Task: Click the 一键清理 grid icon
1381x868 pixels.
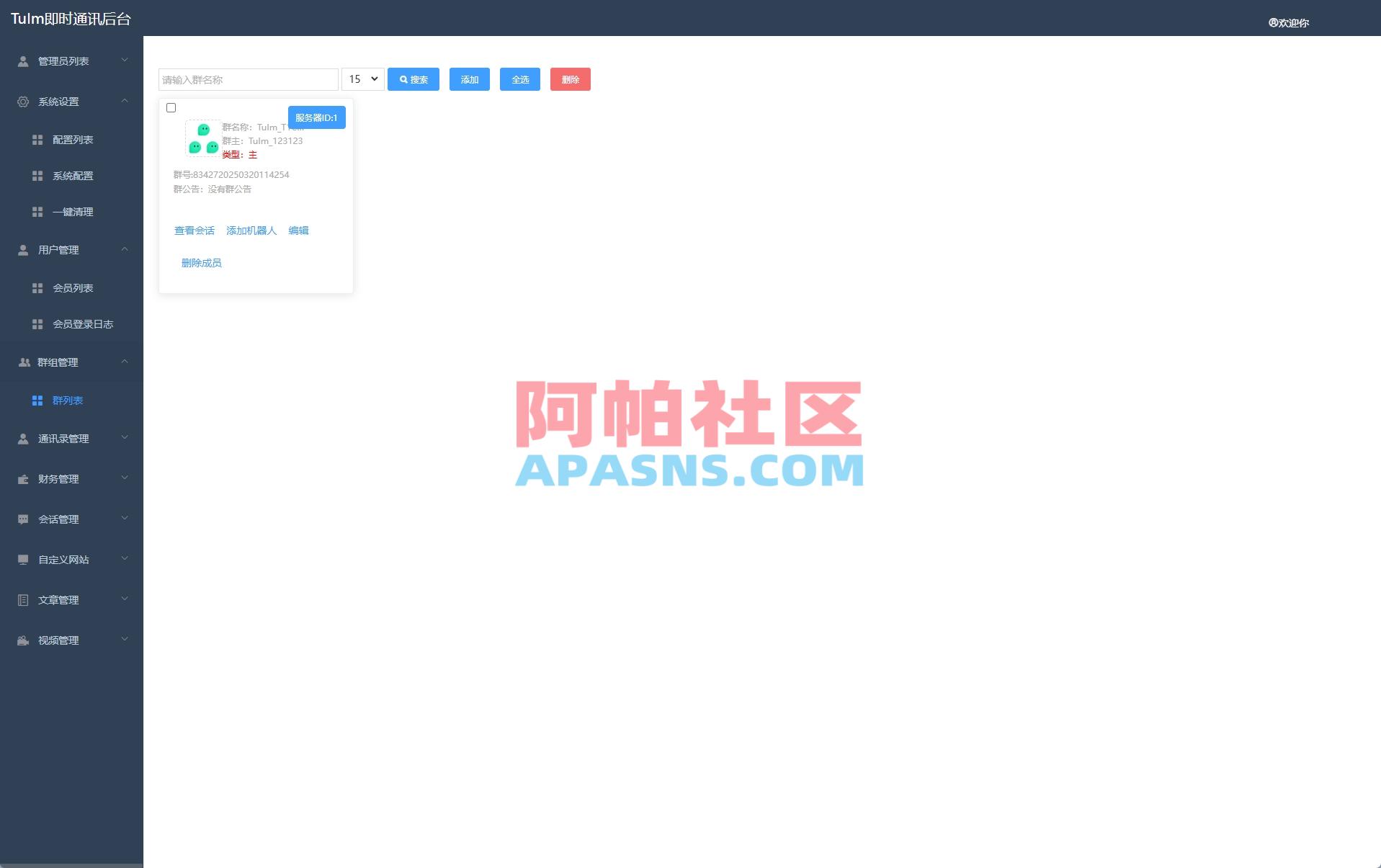Action: click(x=38, y=212)
